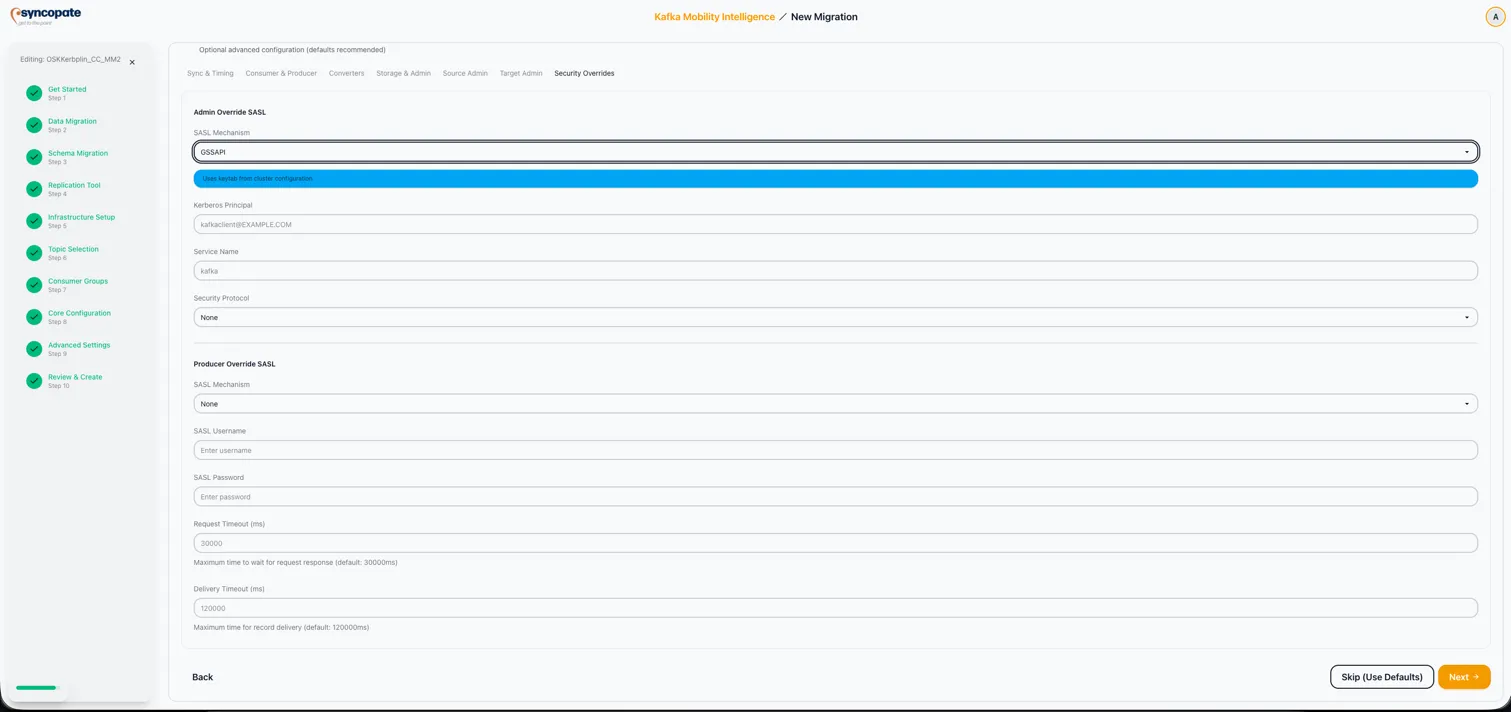Go to the Consumer Groups step
Screen dimensions: 1511x712
[78, 281]
